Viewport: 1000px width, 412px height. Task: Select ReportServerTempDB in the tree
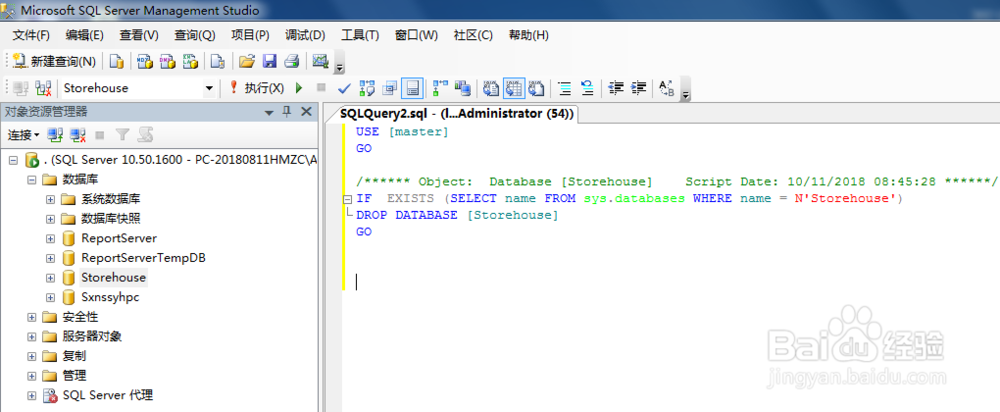pos(143,258)
